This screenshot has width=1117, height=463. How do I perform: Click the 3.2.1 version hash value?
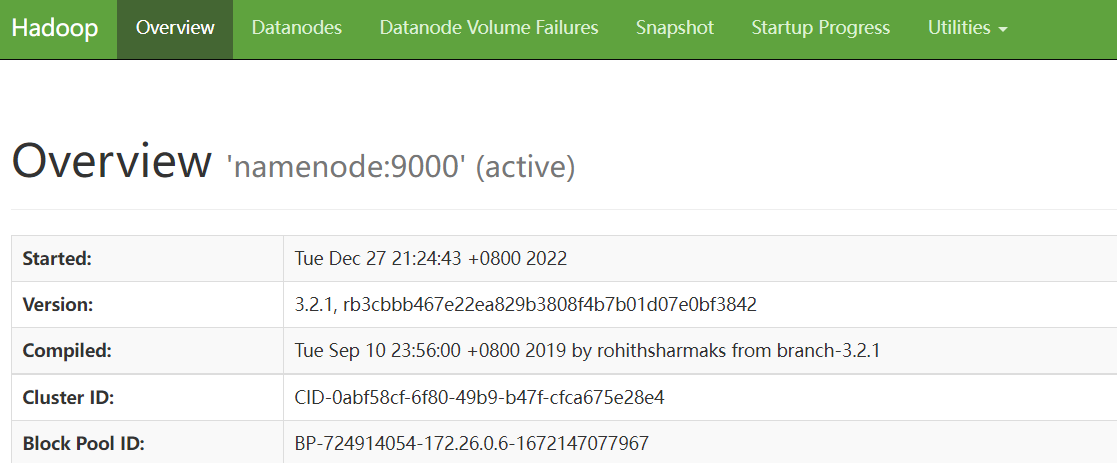pyautogui.click(x=525, y=305)
